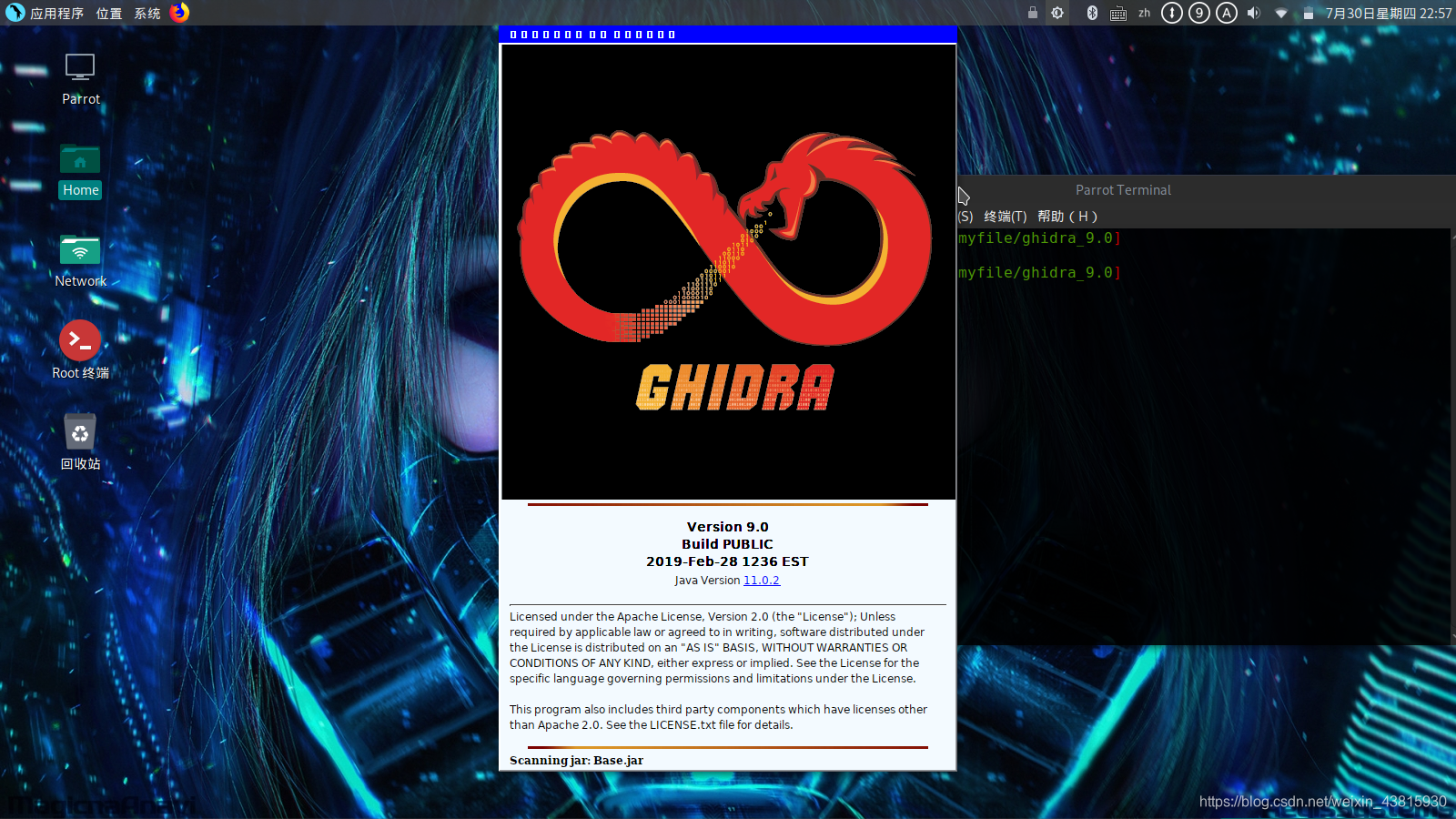The height and width of the screenshot is (819, 1456).
Task: Click the Ghidra dragon logo image
Action: 728,271
